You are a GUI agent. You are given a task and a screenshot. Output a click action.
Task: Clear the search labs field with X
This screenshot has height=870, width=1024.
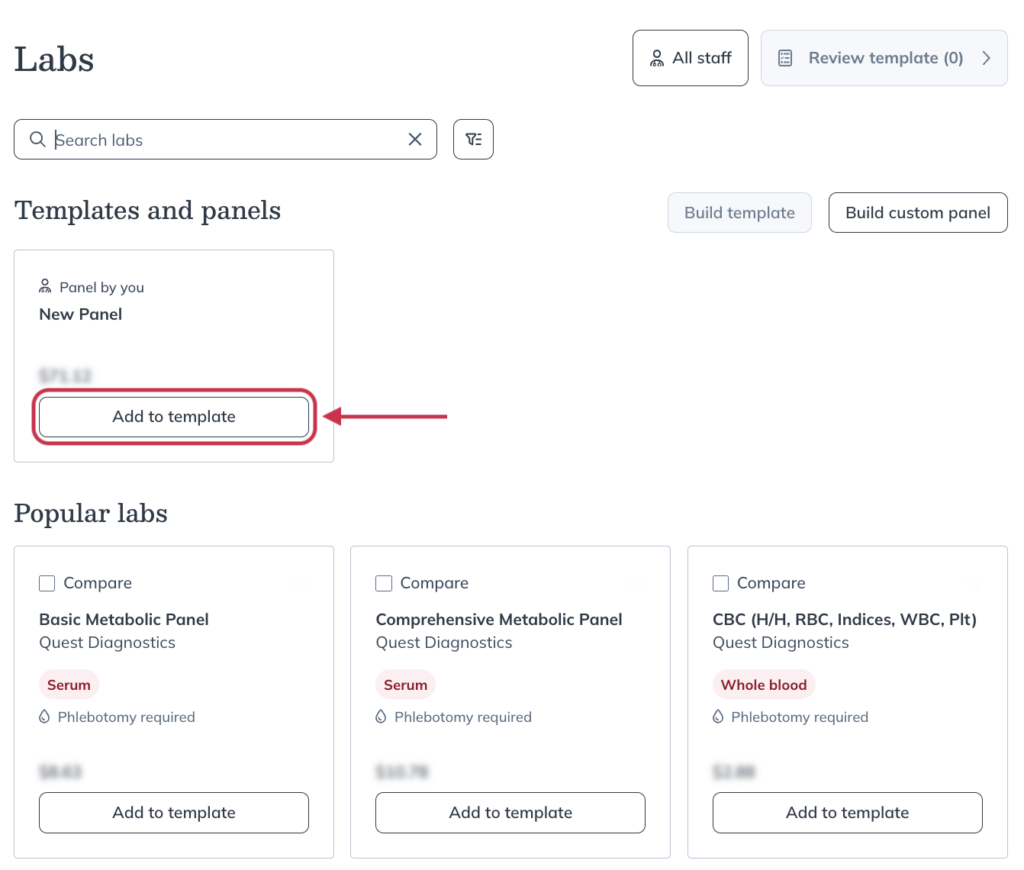pyautogui.click(x=415, y=139)
